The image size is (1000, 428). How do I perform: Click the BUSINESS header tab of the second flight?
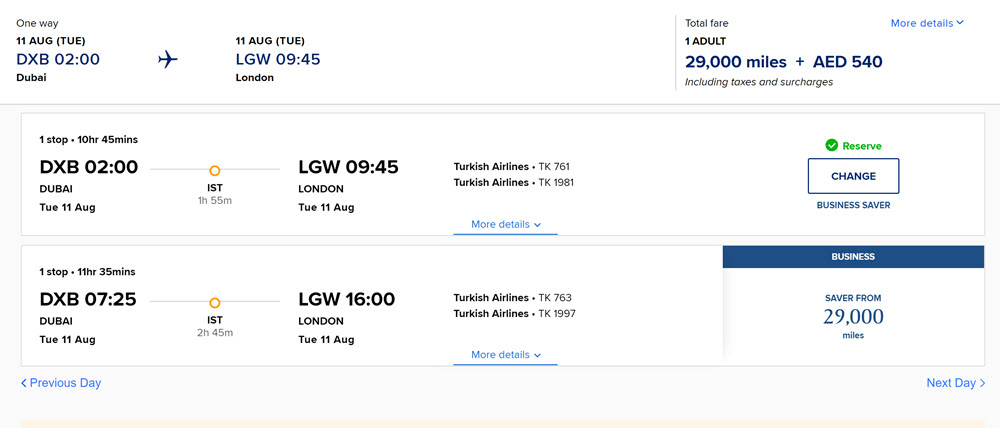click(853, 256)
